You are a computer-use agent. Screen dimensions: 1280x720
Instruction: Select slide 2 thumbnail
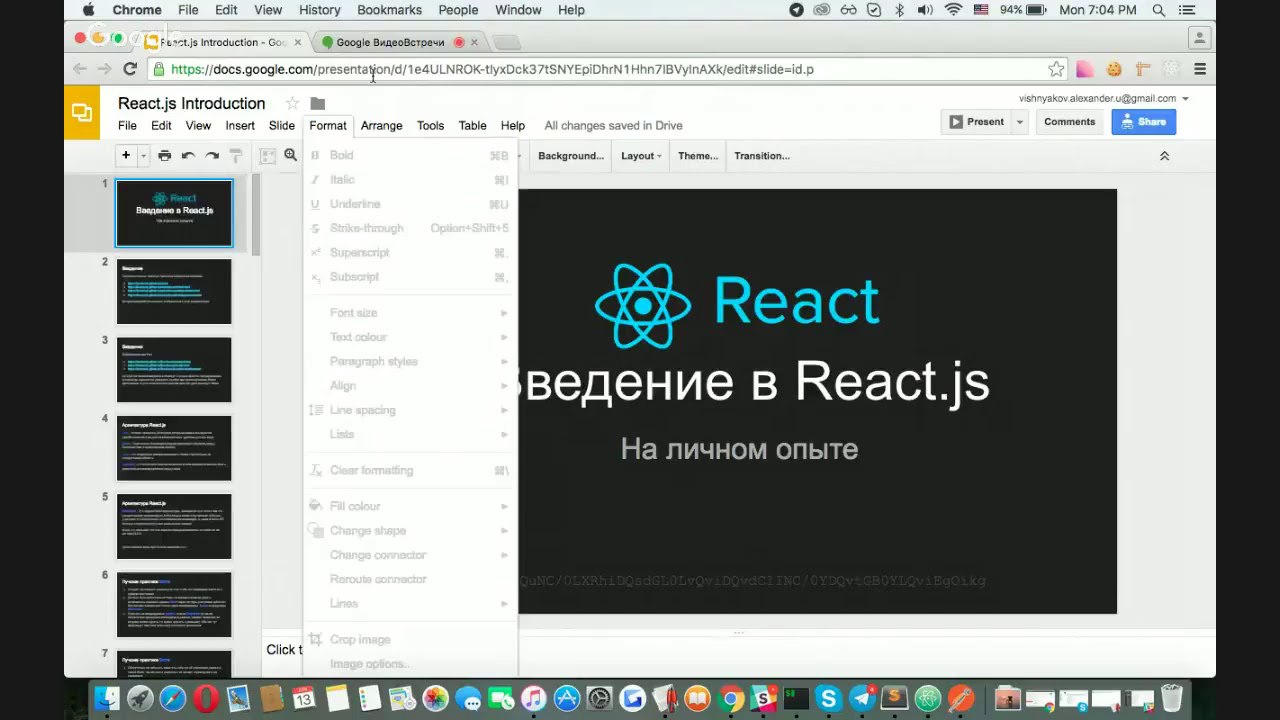coord(174,291)
